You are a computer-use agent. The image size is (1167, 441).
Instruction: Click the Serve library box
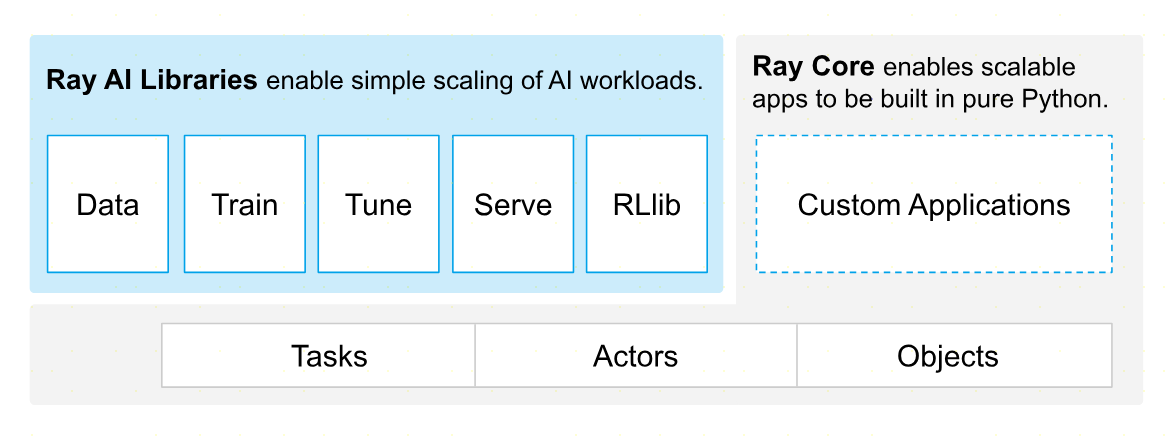513,204
